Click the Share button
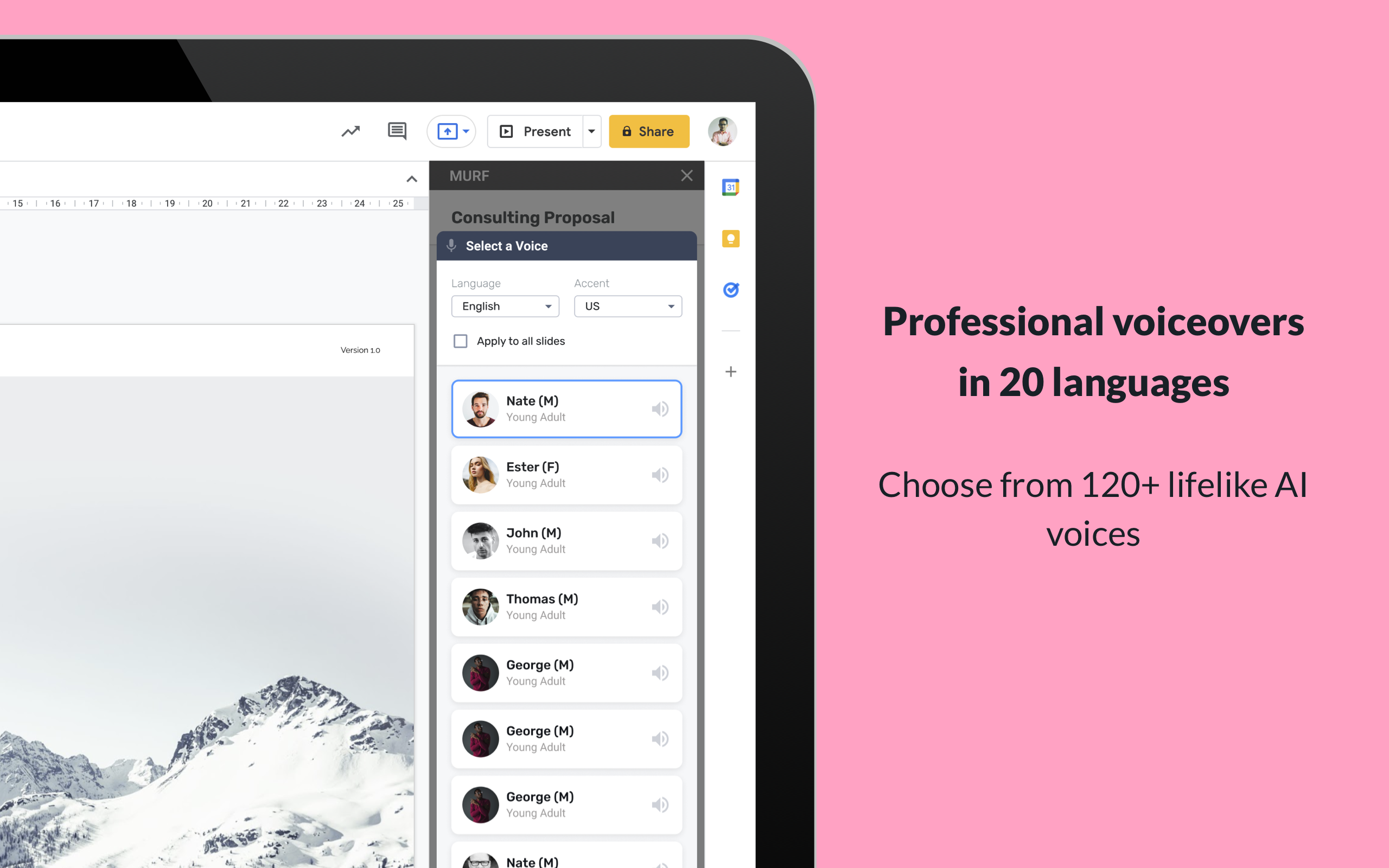 click(649, 131)
